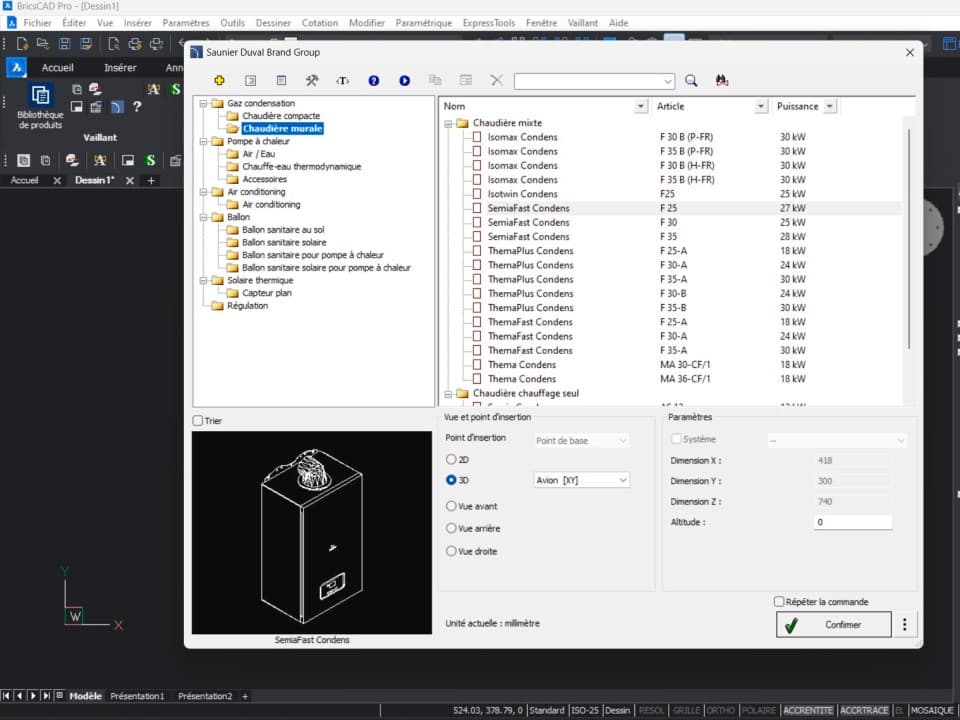Click the binoculars find icon

pyautogui.click(x=722, y=81)
